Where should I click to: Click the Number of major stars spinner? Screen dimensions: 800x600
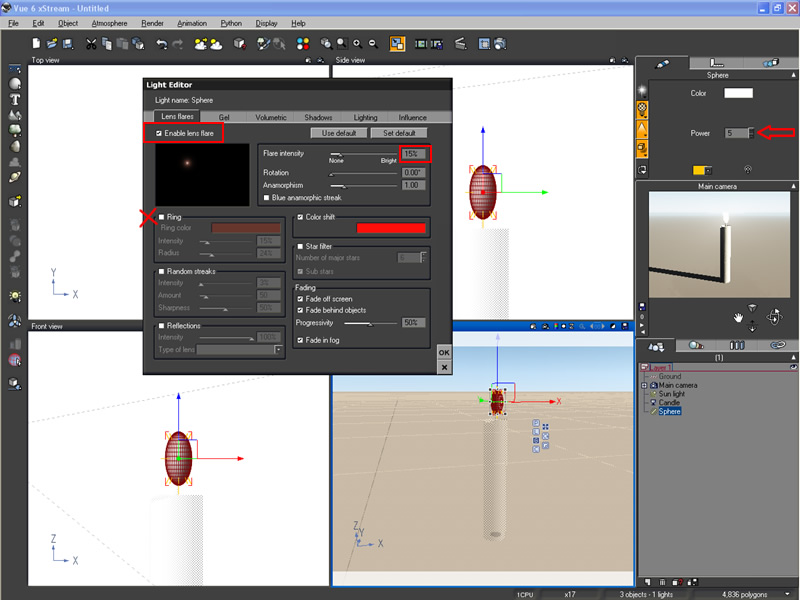coord(423,257)
